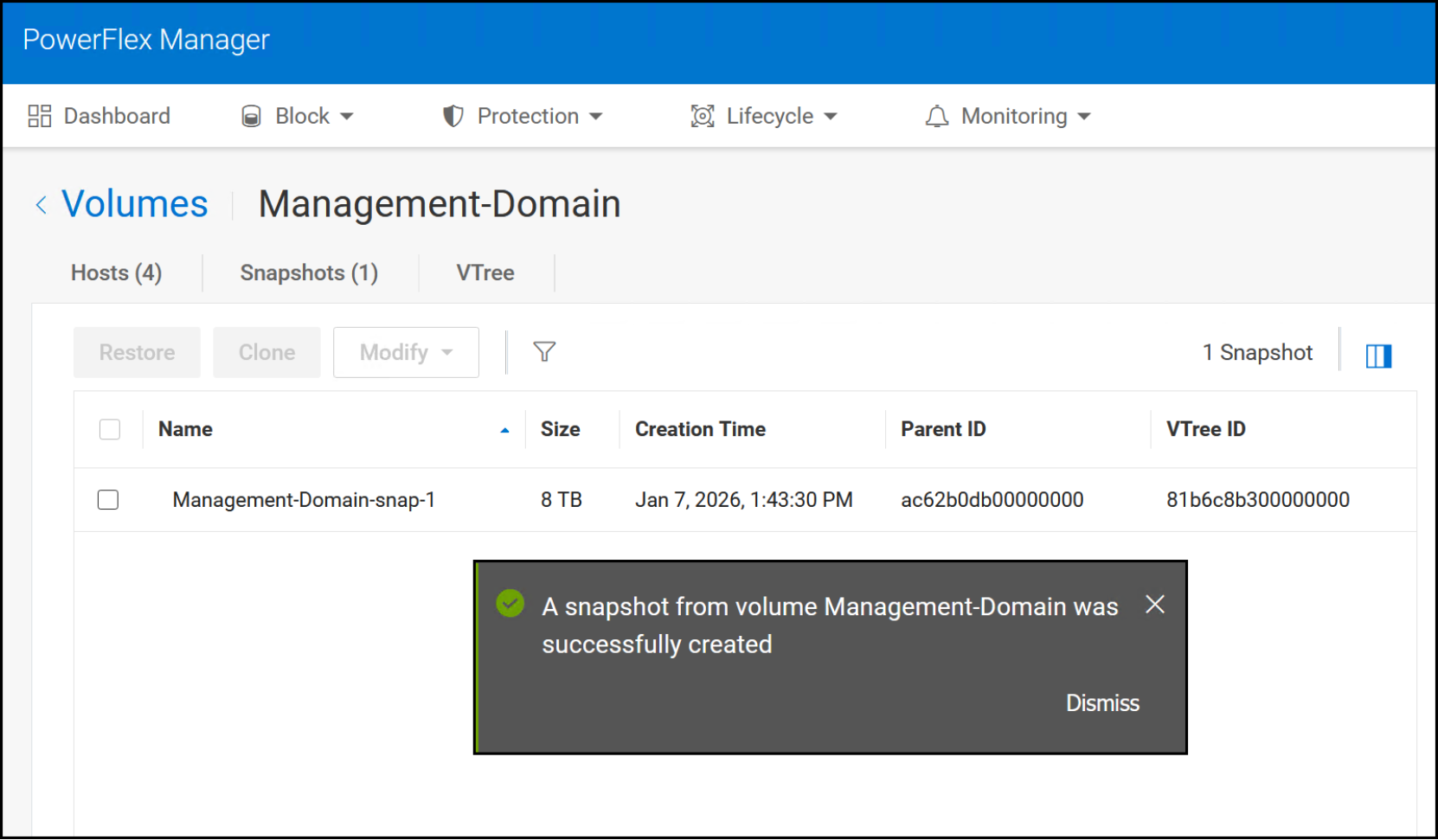Image resolution: width=1438 pixels, height=840 pixels.
Task: Expand the Lifecycle menu dropdown arrow
Action: [x=831, y=116]
